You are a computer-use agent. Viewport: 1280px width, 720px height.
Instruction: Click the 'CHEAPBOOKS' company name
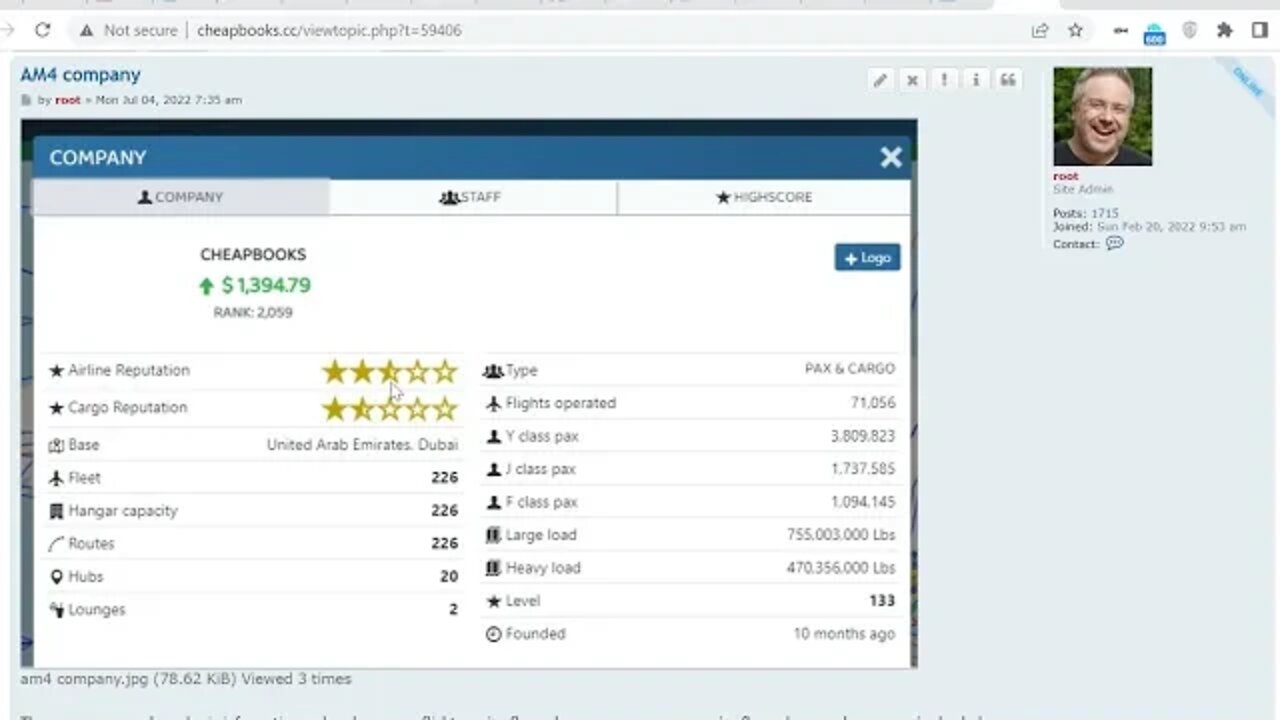[x=253, y=255]
